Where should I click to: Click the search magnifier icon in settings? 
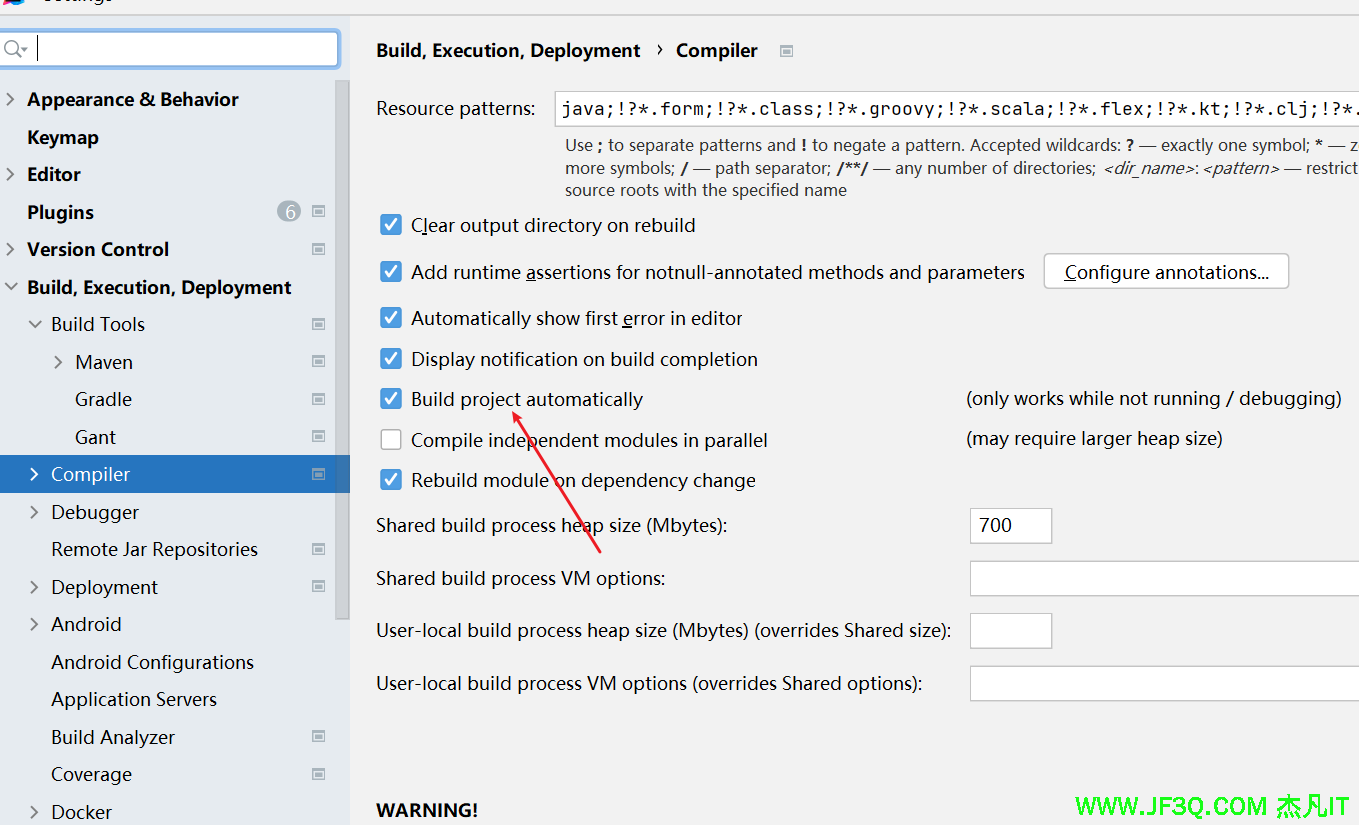click(x=13, y=49)
